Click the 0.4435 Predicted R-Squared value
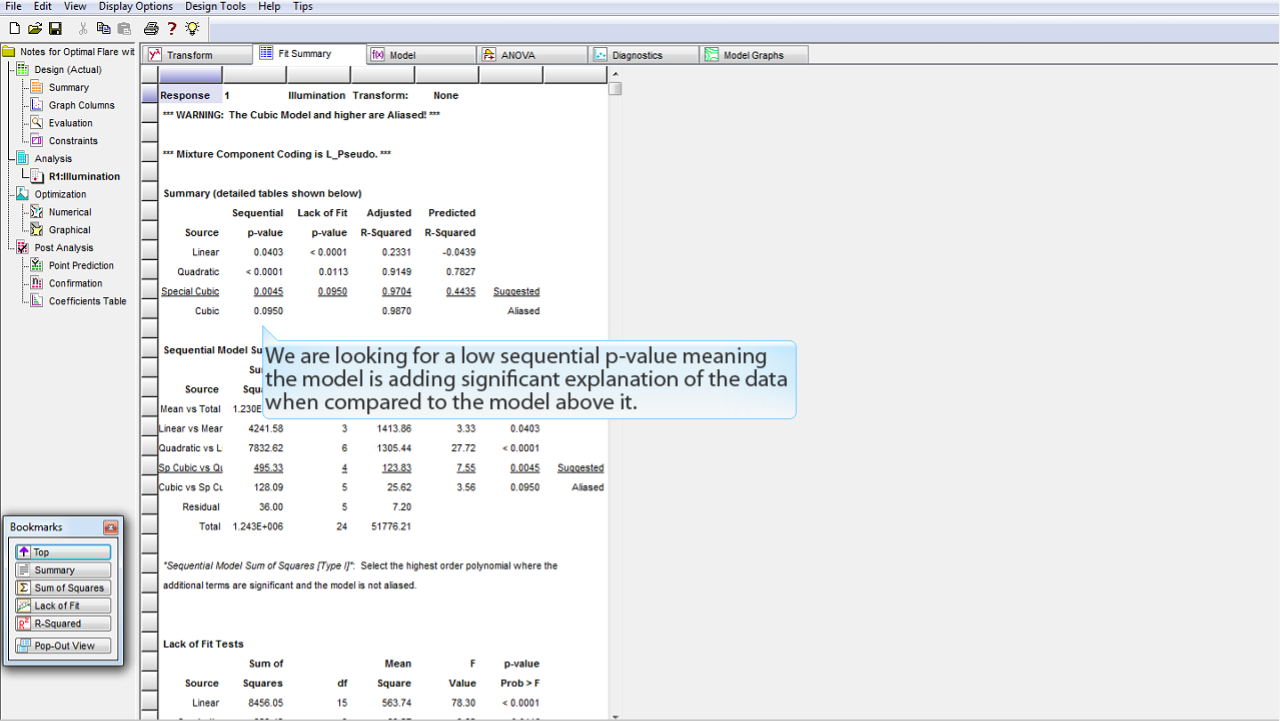 (x=460, y=292)
